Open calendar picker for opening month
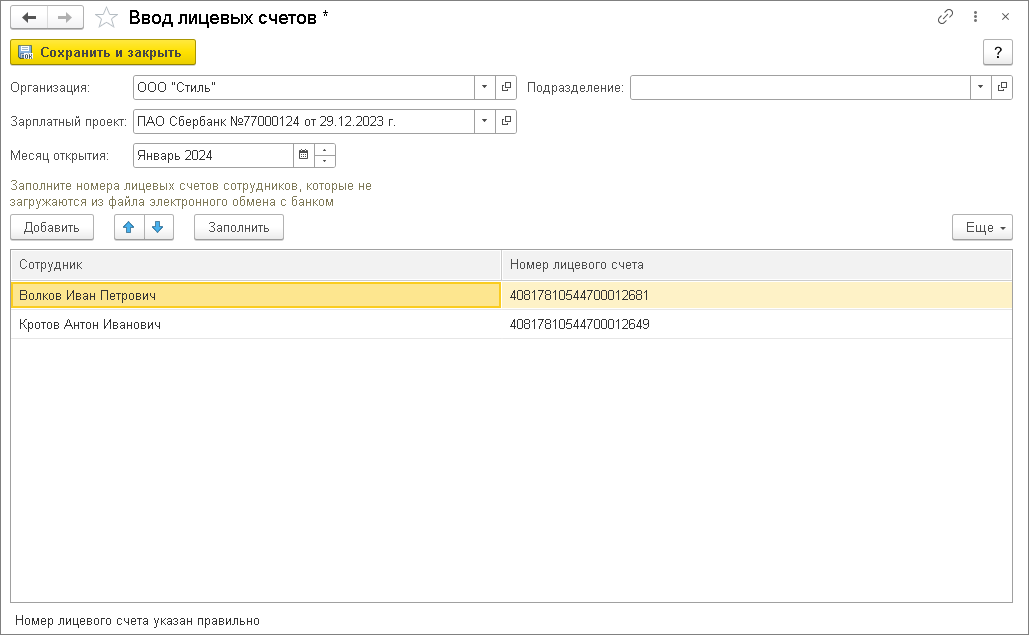1029x635 pixels. click(x=303, y=155)
